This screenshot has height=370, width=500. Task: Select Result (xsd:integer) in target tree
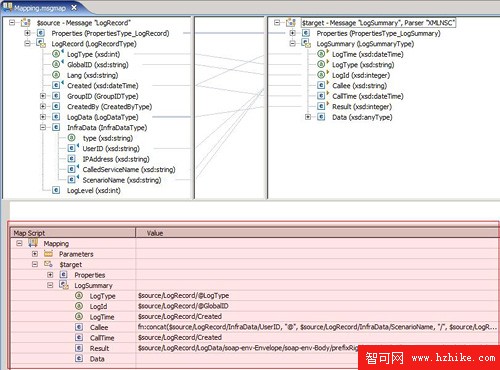[362, 107]
